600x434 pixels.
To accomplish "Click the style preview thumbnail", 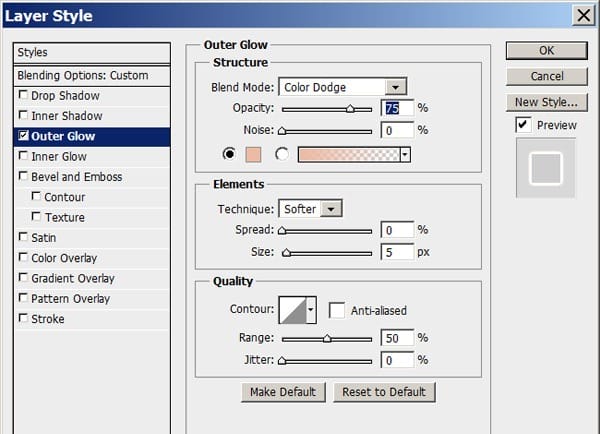I will pos(546,168).
